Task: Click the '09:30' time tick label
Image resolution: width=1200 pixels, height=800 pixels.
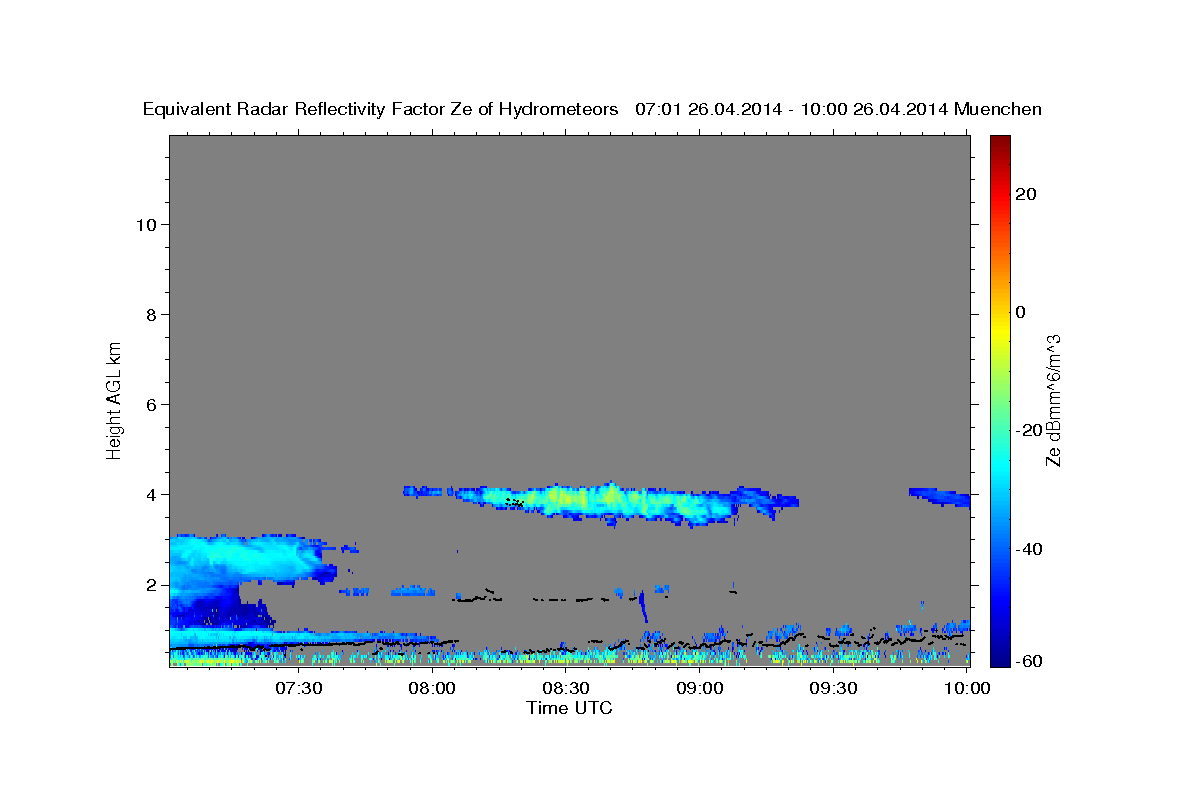Action: [x=833, y=688]
